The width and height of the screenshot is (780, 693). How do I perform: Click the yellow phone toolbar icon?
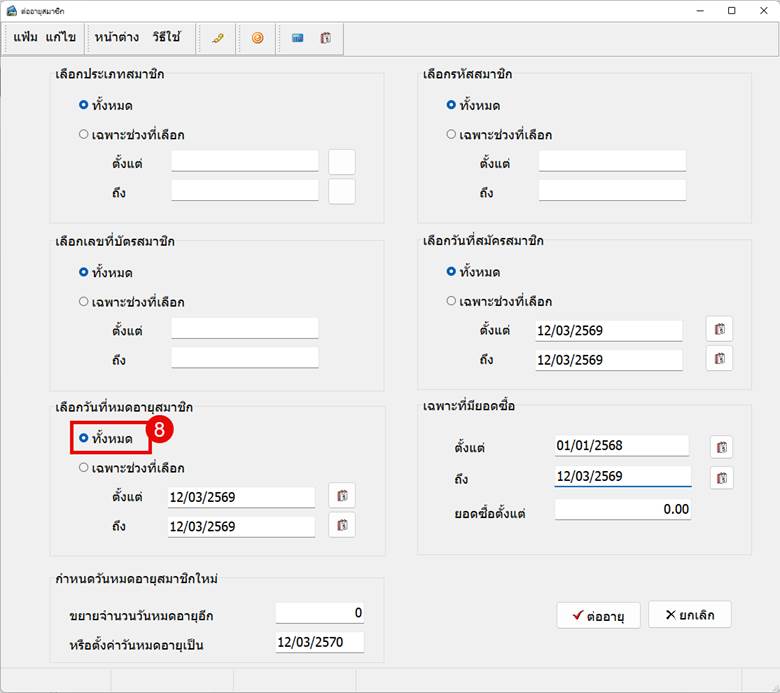click(217, 38)
